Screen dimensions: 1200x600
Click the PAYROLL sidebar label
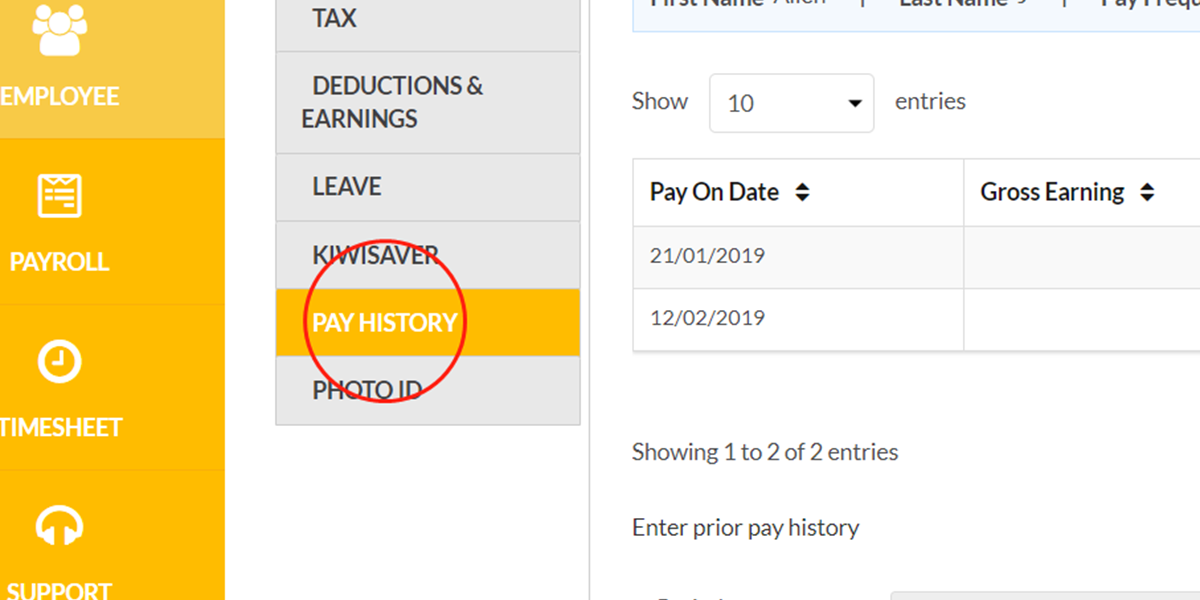[x=59, y=262]
